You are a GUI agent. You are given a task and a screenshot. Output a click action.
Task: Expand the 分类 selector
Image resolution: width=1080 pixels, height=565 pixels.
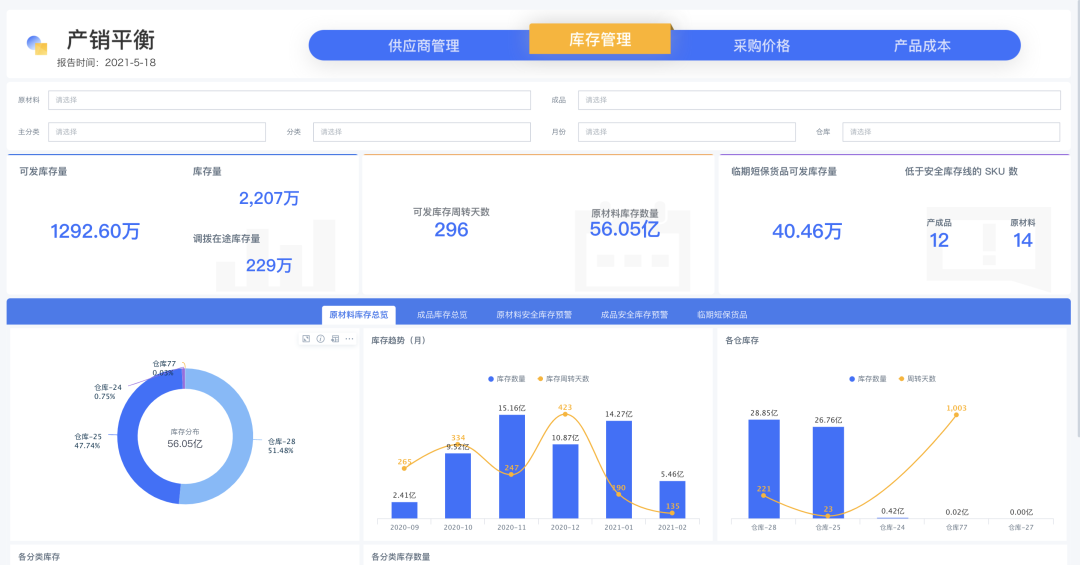(422, 132)
